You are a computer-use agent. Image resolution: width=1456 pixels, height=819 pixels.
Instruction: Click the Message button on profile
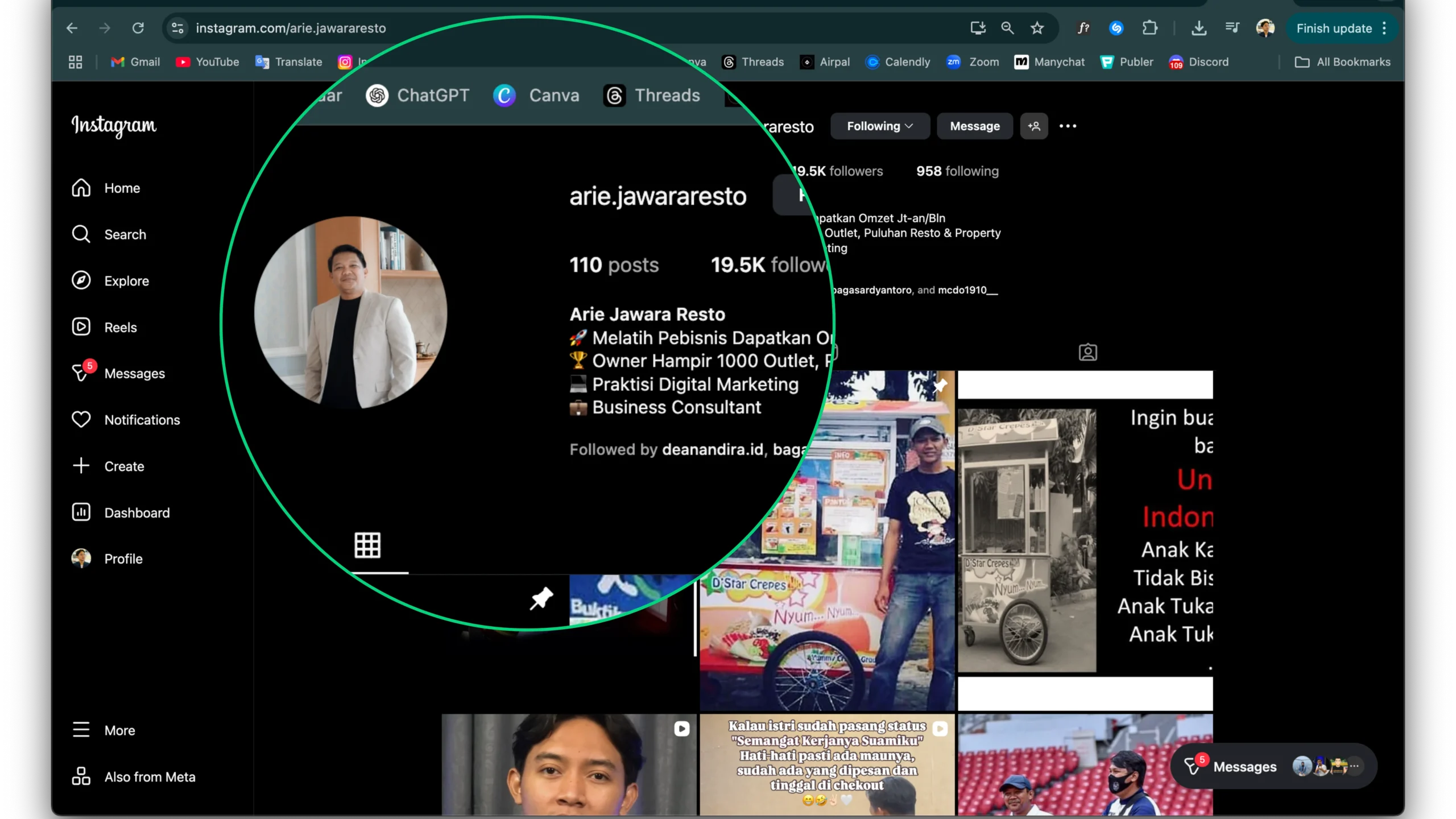pos(975,126)
